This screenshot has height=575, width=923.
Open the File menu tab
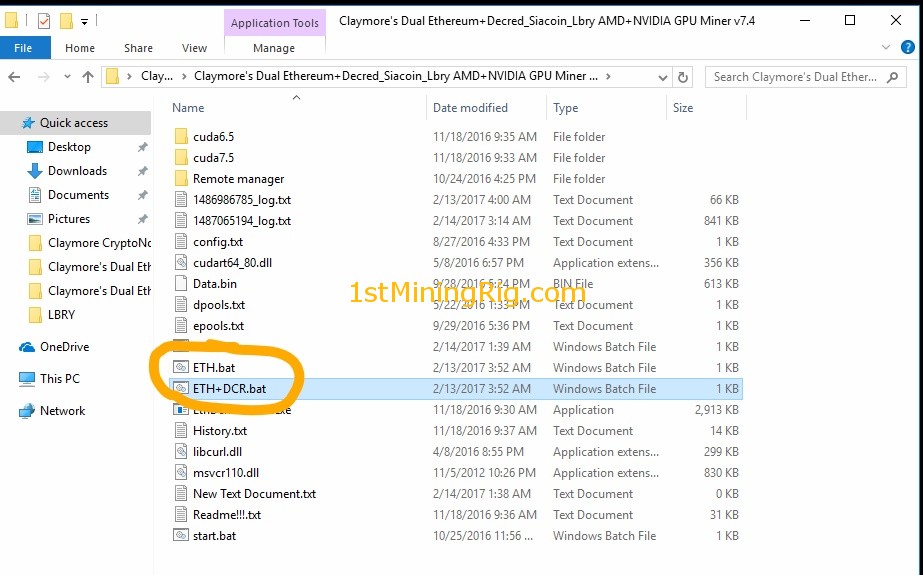(x=24, y=48)
